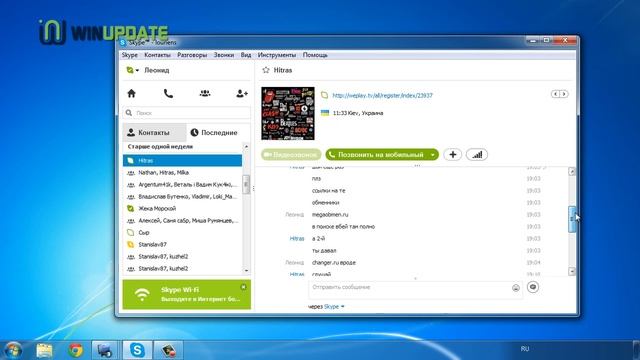Screen dimensions: 640x360
Task: Toggle favorite star beside Hitras name
Action: (266, 70)
